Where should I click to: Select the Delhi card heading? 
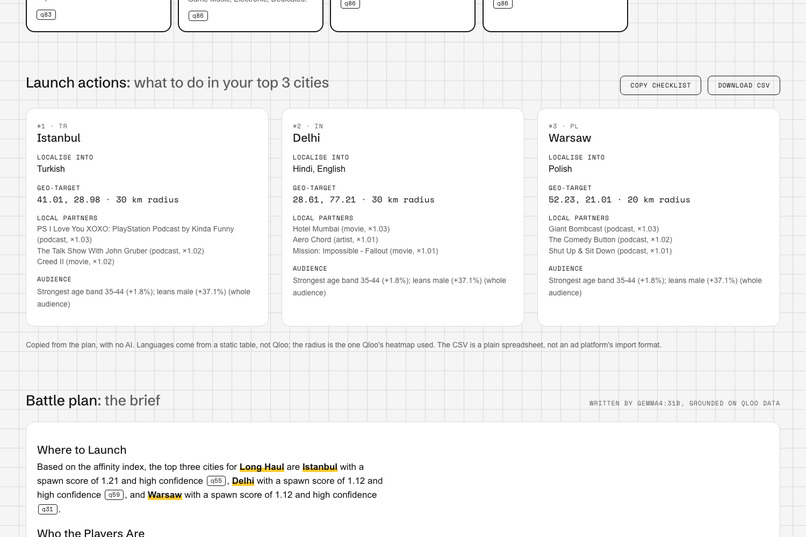coord(306,138)
